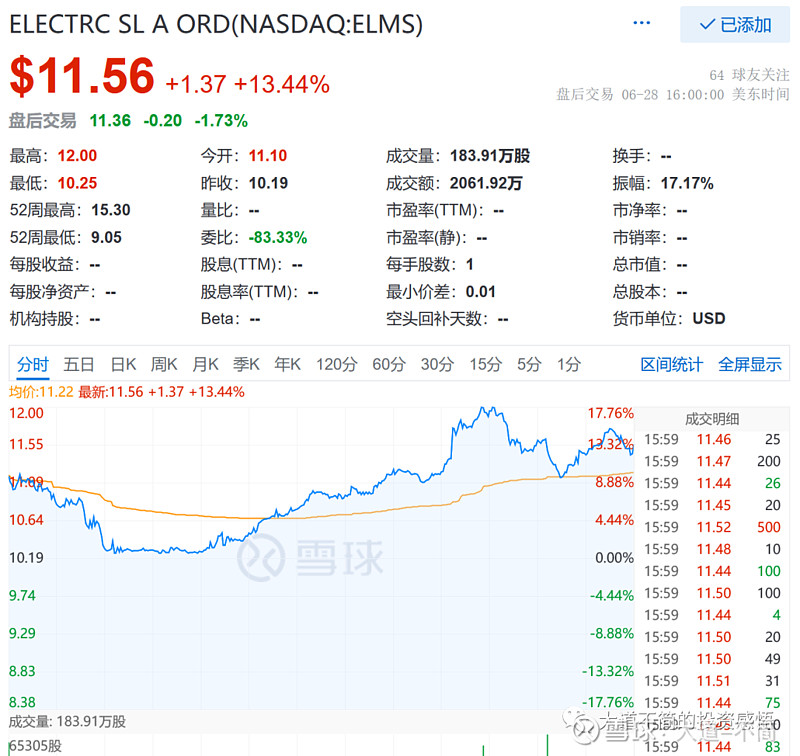Viewport: 800px width, 756px height.
Task: Open the 区间统计 link
Action: [671, 365]
